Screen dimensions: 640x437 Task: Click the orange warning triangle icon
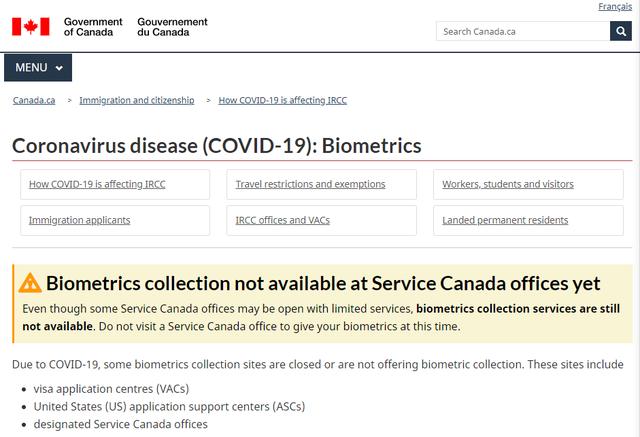coord(31,283)
